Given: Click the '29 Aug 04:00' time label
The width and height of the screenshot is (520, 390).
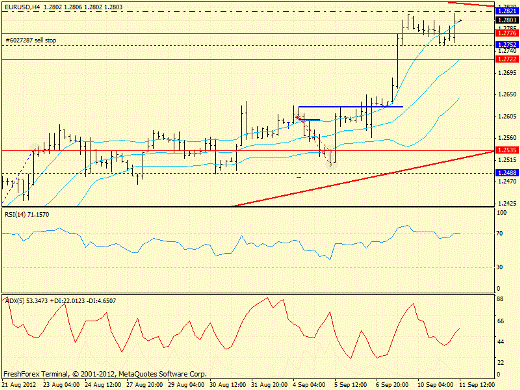Looking at the screenshot, I should pyautogui.click(x=186, y=385).
